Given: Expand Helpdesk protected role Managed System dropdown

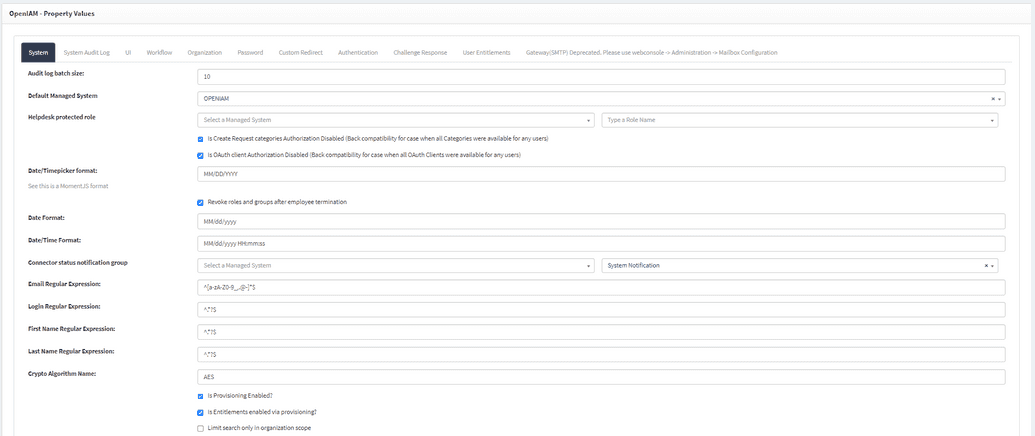Looking at the screenshot, I should (x=396, y=120).
